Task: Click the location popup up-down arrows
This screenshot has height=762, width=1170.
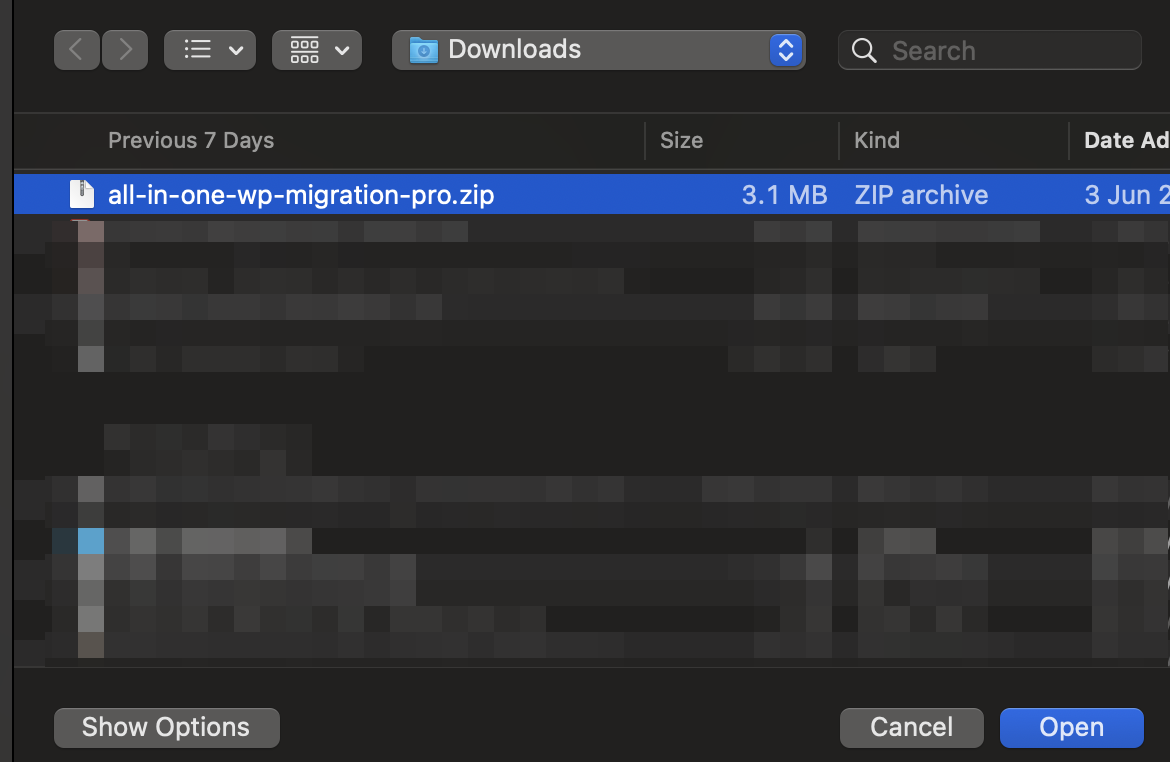Action: click(x=786, y=50)
